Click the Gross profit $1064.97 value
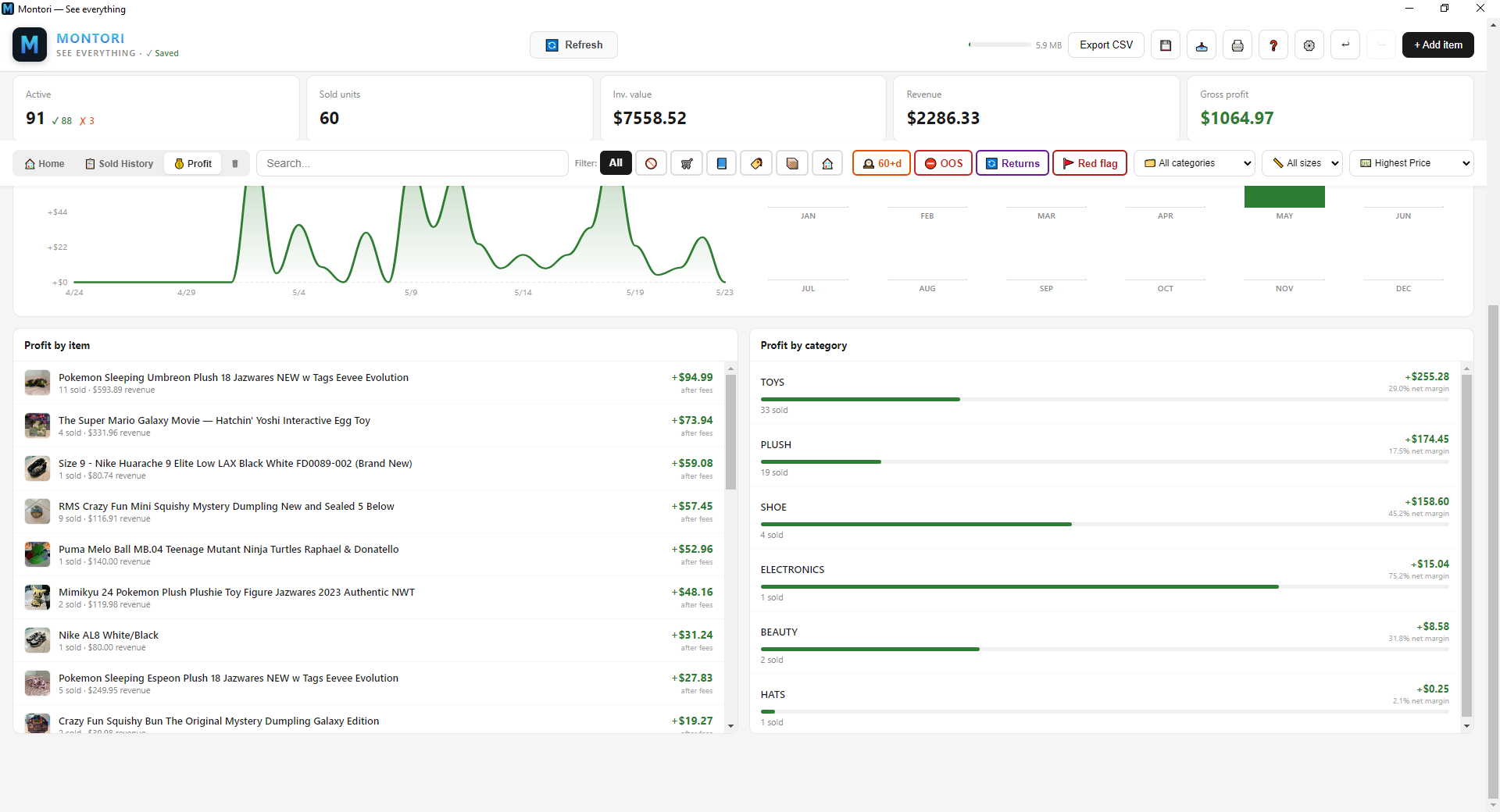 (x=1237, y=118)
